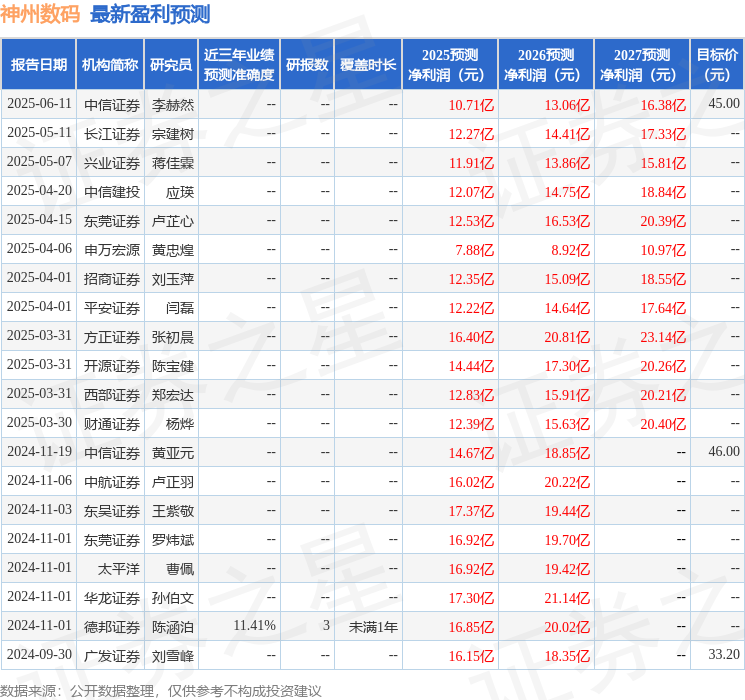The image size is (745, 700).
Task: Click analyst name 陈宝健
Action: (173, 366)
